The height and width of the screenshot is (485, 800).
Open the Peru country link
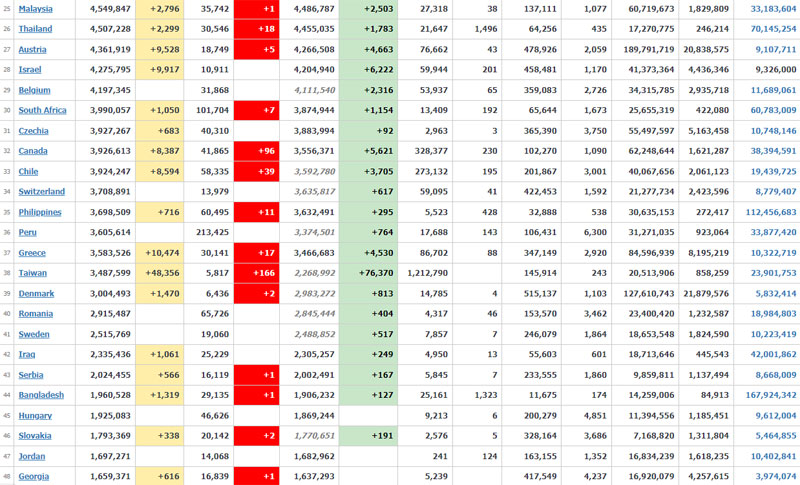(28, 233)
